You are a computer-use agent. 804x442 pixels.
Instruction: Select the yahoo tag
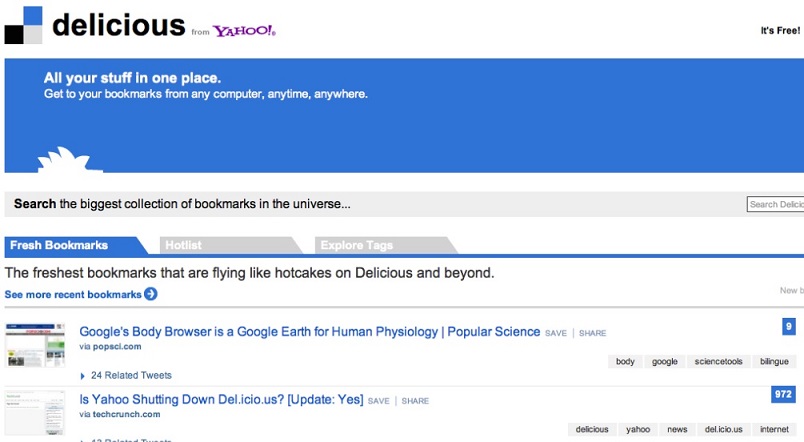tap(638, 429)
